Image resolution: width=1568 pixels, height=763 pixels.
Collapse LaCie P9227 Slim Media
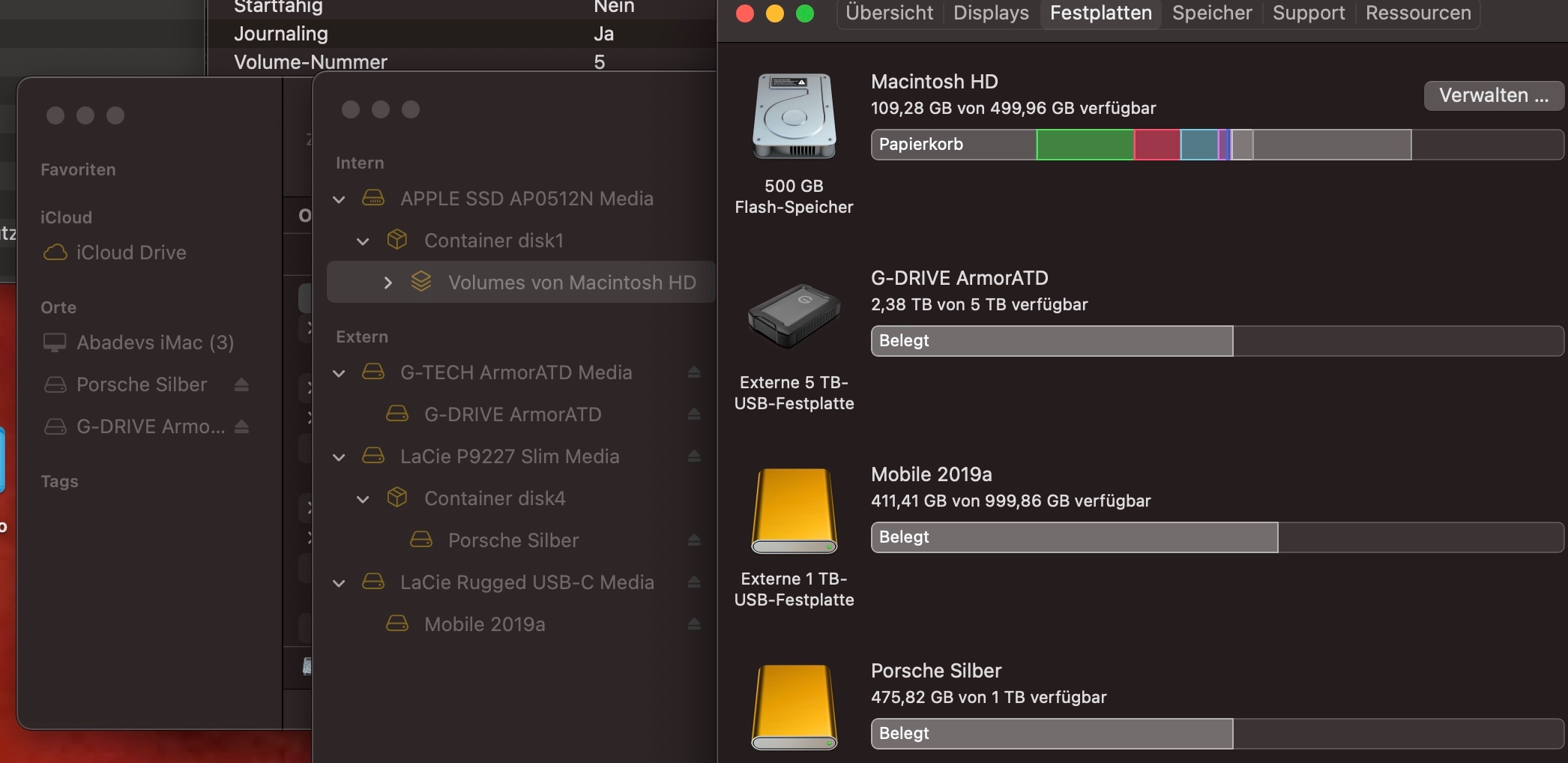click(340, 457)
